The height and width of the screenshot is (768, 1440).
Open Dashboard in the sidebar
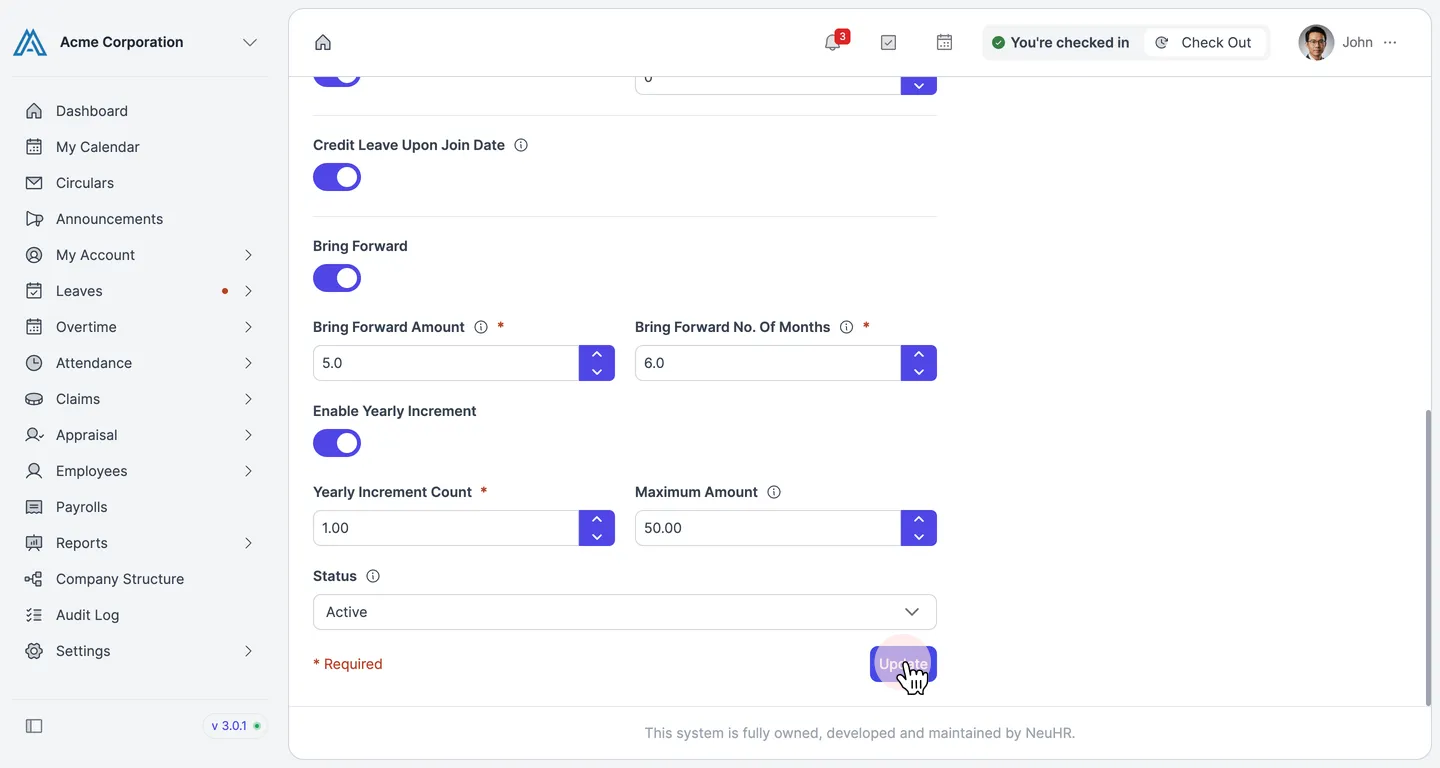click(140, 111)
